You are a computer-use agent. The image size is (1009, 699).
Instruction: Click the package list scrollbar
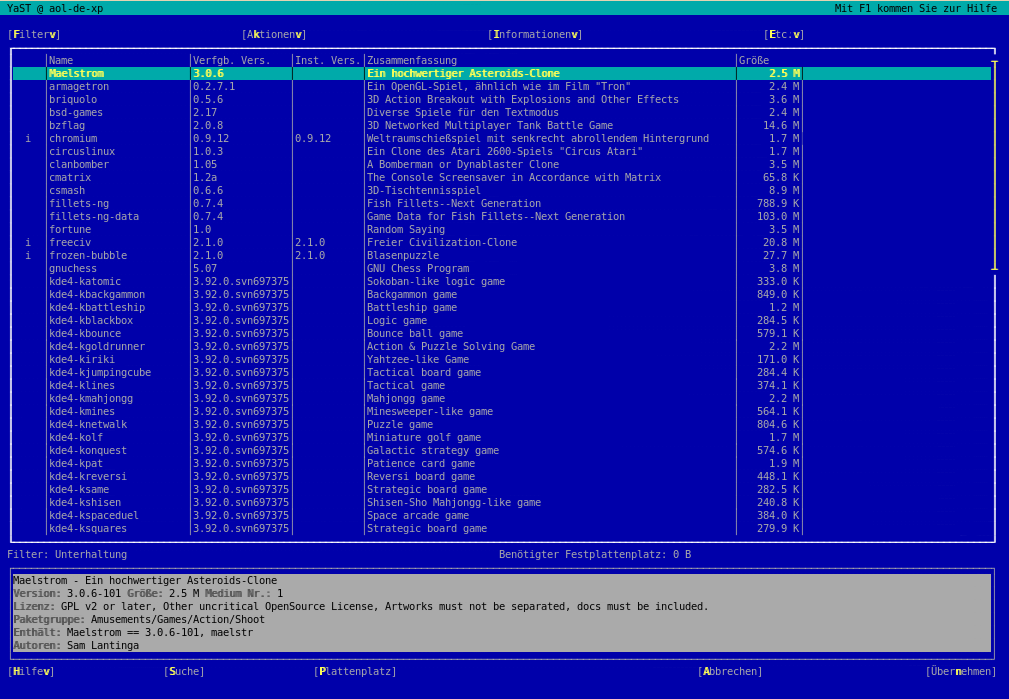point(994,165)
